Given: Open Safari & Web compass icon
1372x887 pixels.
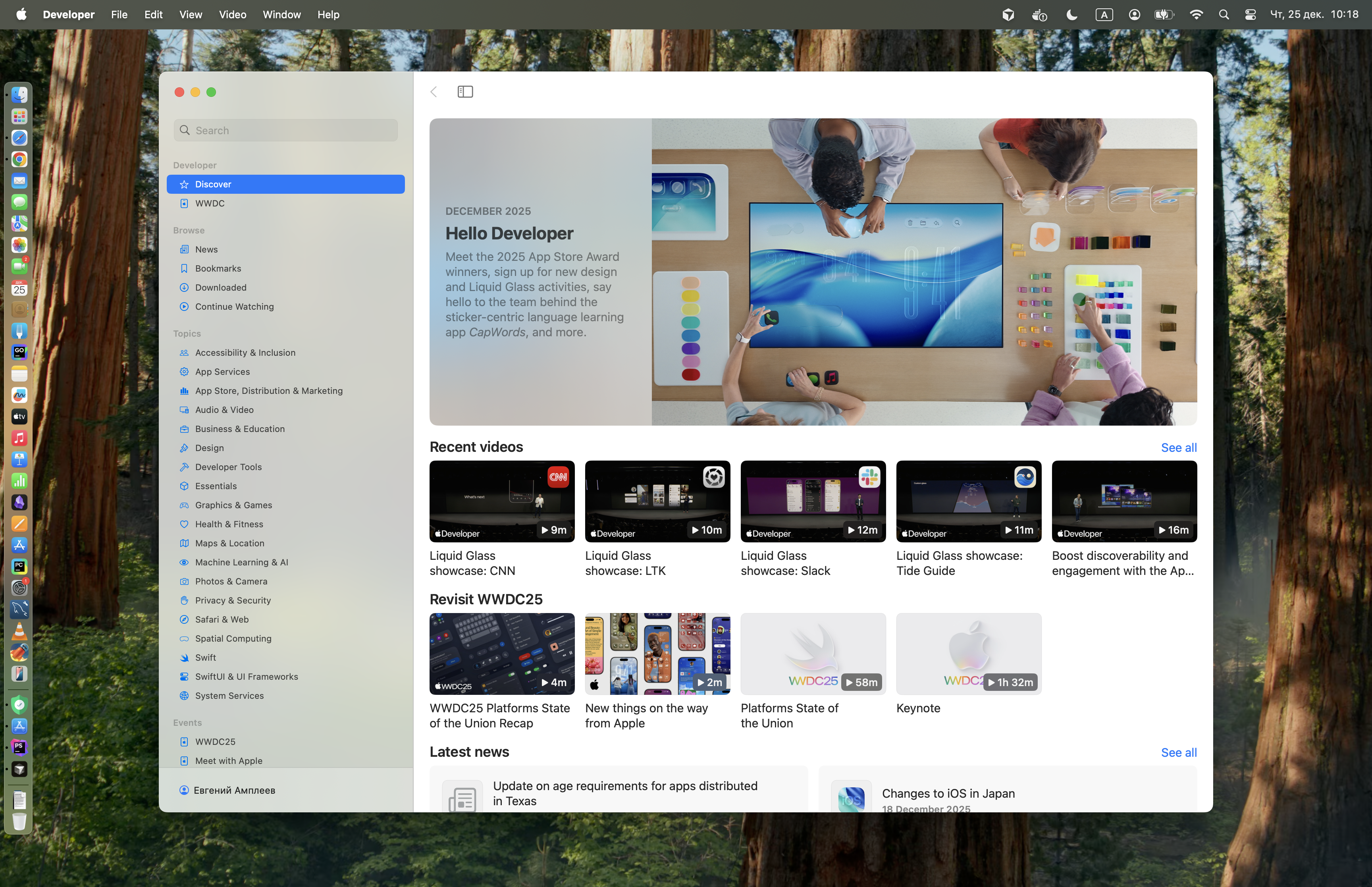Looking at the screenshot, I should coord(184,619).
